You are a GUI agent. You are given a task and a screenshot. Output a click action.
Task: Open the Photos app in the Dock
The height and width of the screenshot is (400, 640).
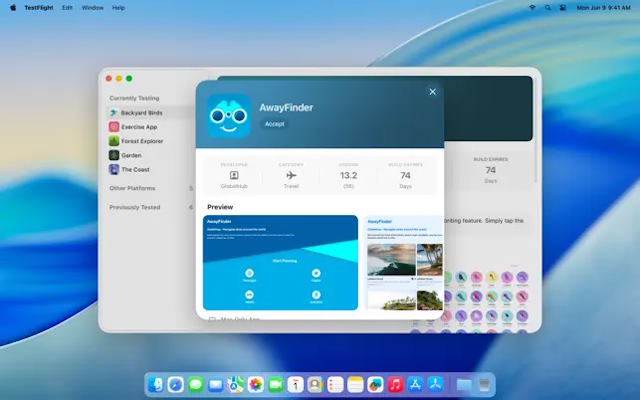pyautogui.click(x=256, y=384)
